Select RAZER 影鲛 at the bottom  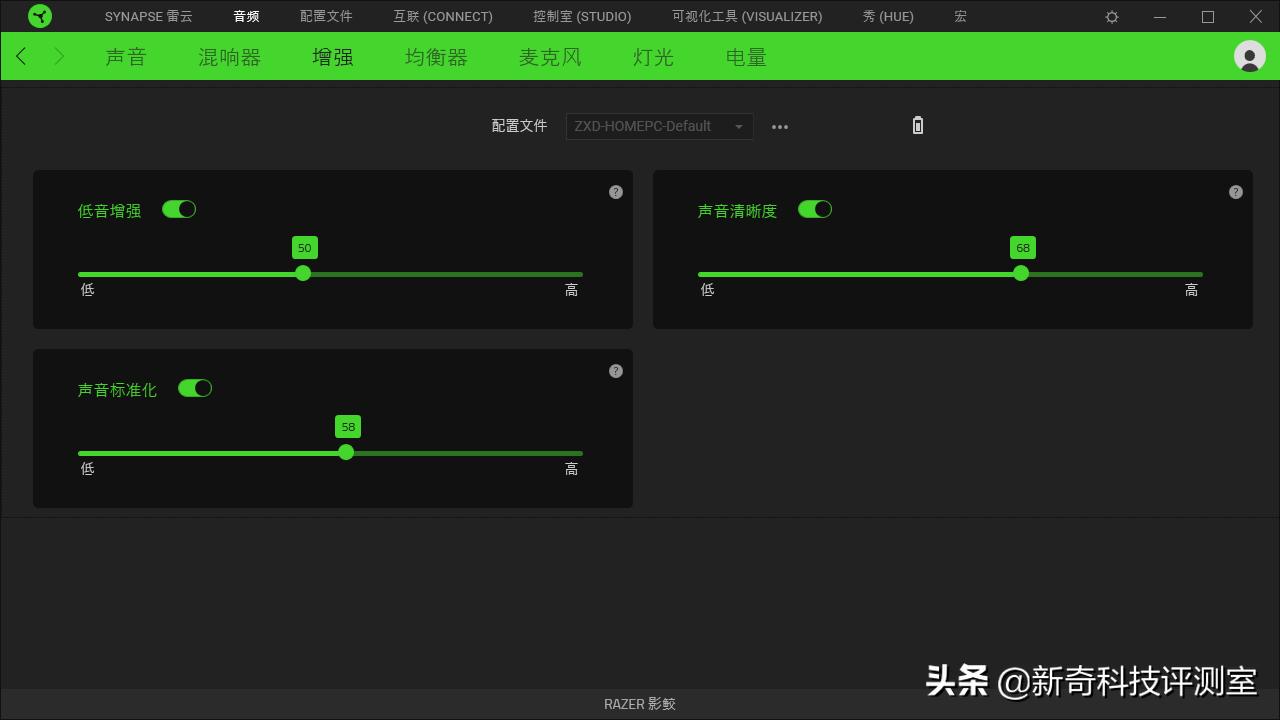(x=639, y=703)
